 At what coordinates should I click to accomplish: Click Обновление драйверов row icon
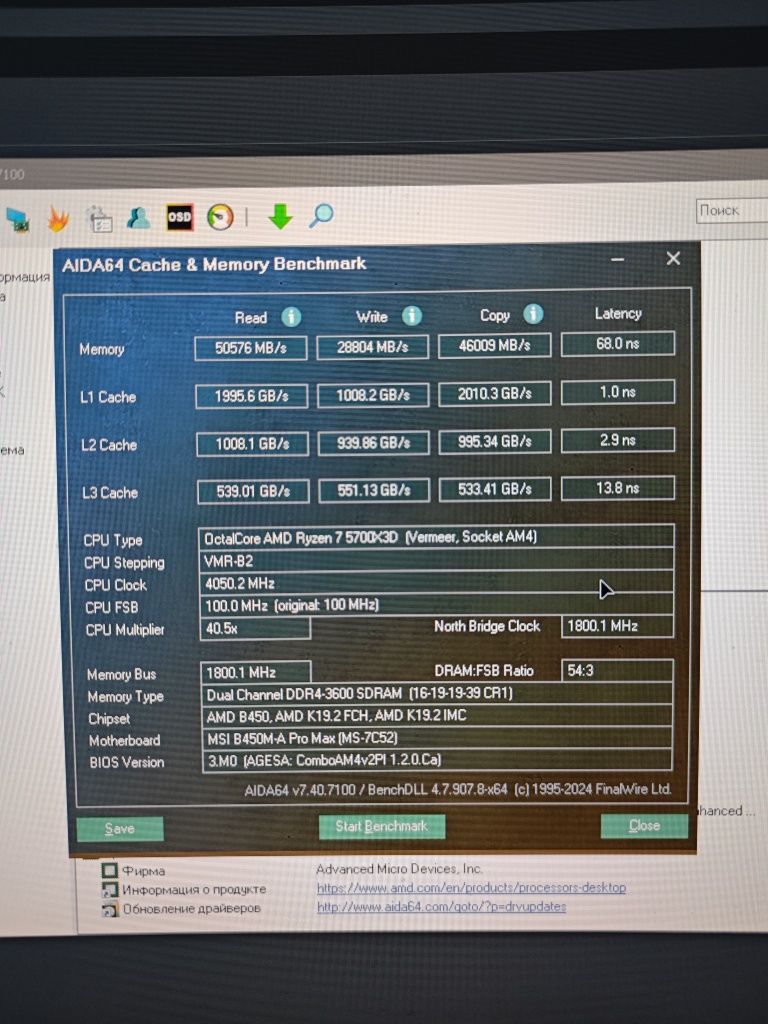110,908
